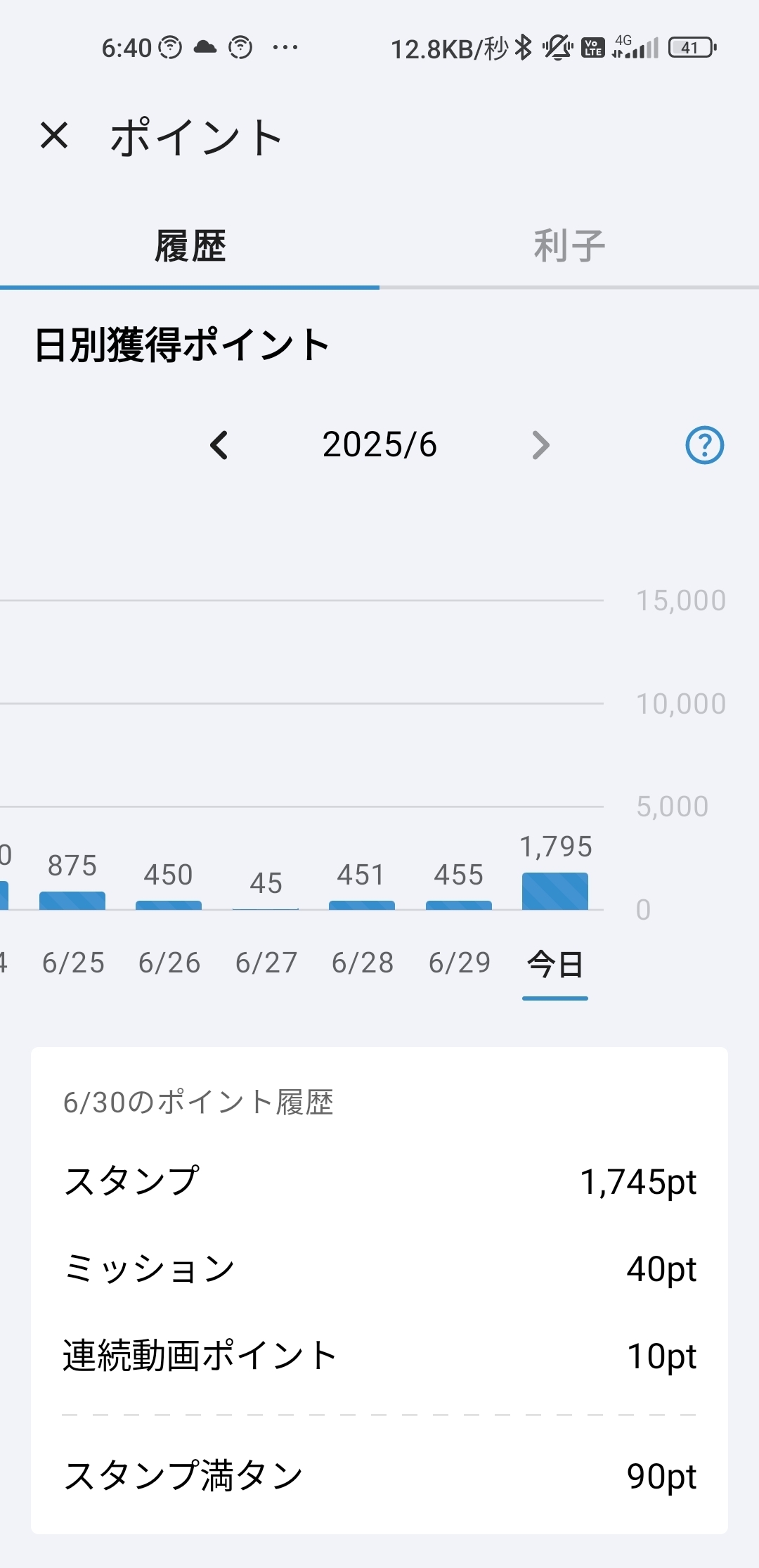The image size is (759, 1568).
Task: Tap the 6/27 date label
Action: 266,963
